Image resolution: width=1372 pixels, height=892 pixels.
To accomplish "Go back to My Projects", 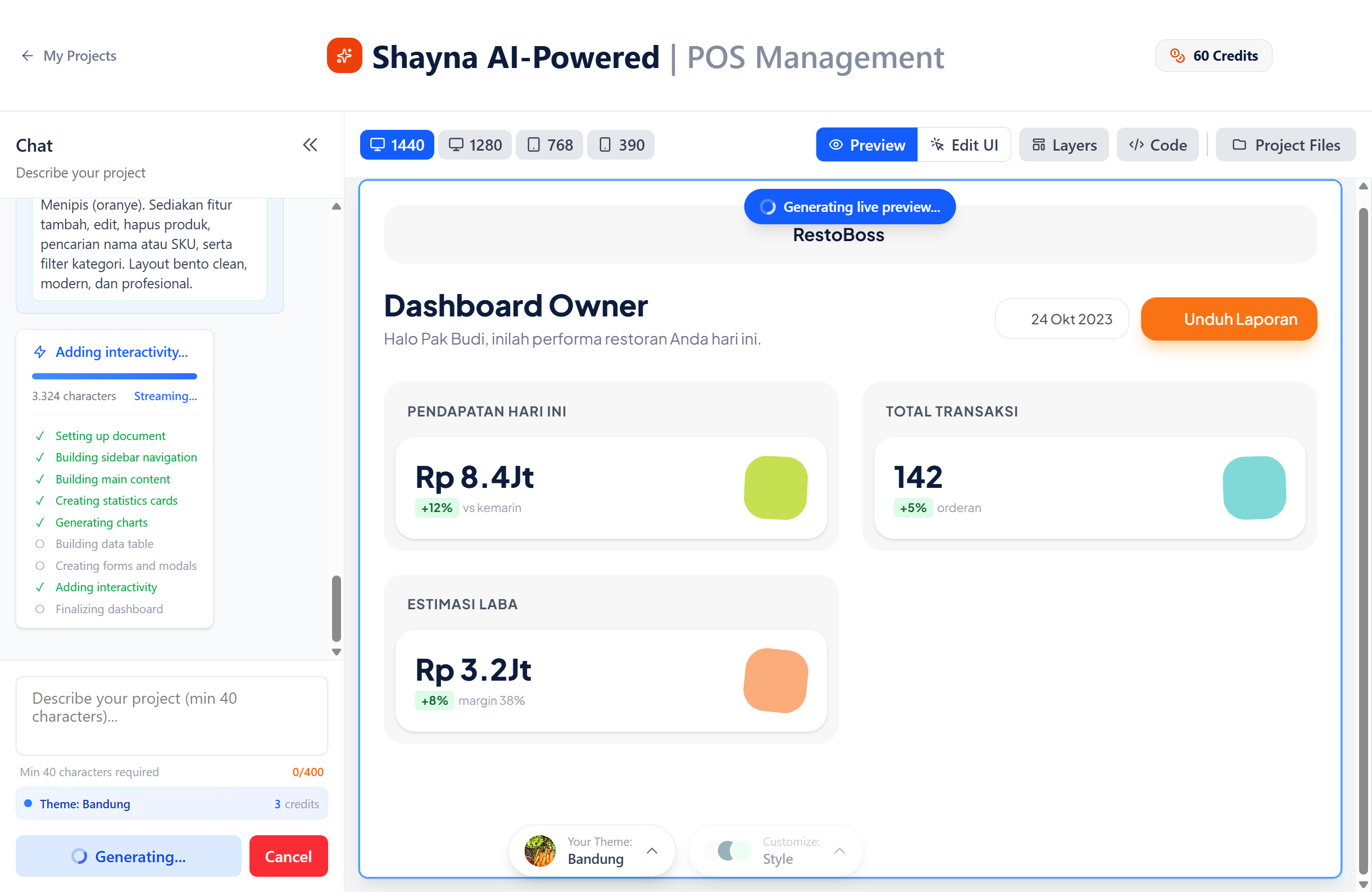I will pyautogui.click(x=68, y=55).
